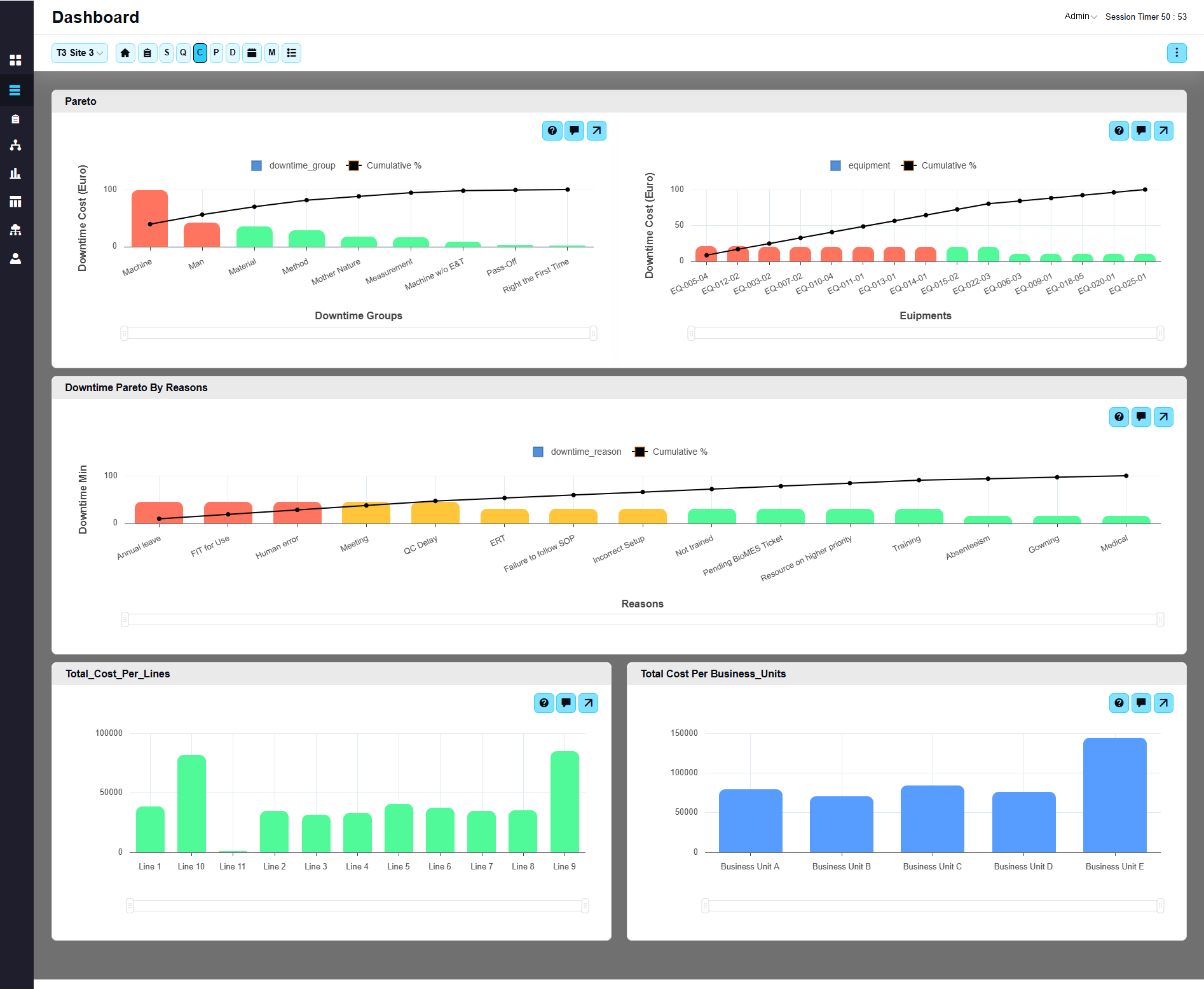Image resolution: width=1204 pixels, height=989 pixels.
Task: Click help icon on Total Cost Per Business_Units
Action: pyautogui.click(x=1119, y=703)
